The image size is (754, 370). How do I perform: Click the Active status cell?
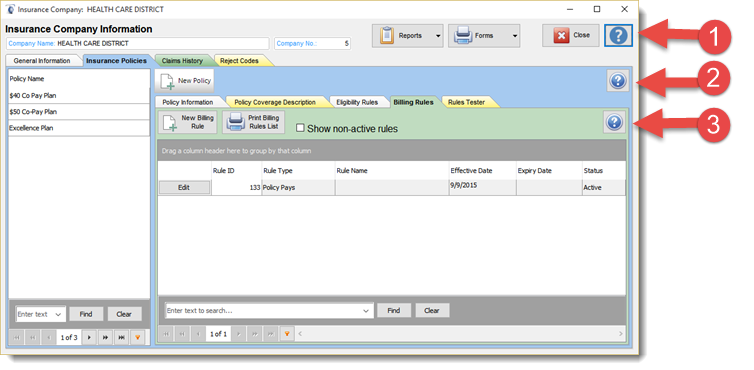[604, 188]
